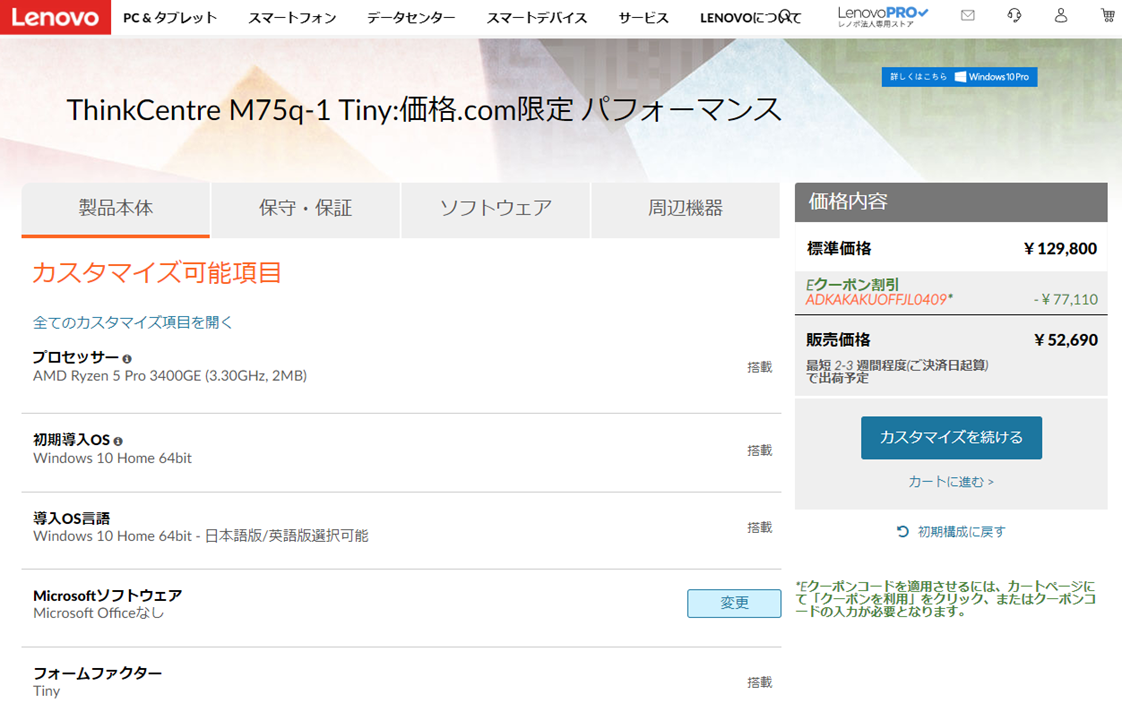Click the ADKAKAKUOFFJL0409 coupon code
This screenshot has height=720, width=1122.
click(879, 300)
